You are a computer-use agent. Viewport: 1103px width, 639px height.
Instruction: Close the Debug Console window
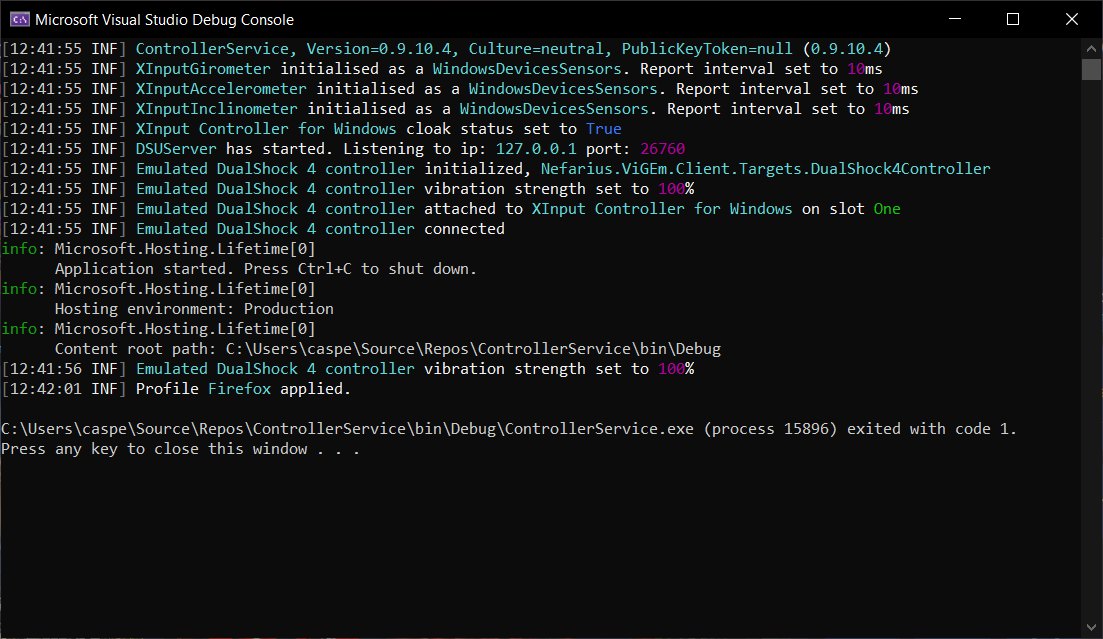[1071, 19]
